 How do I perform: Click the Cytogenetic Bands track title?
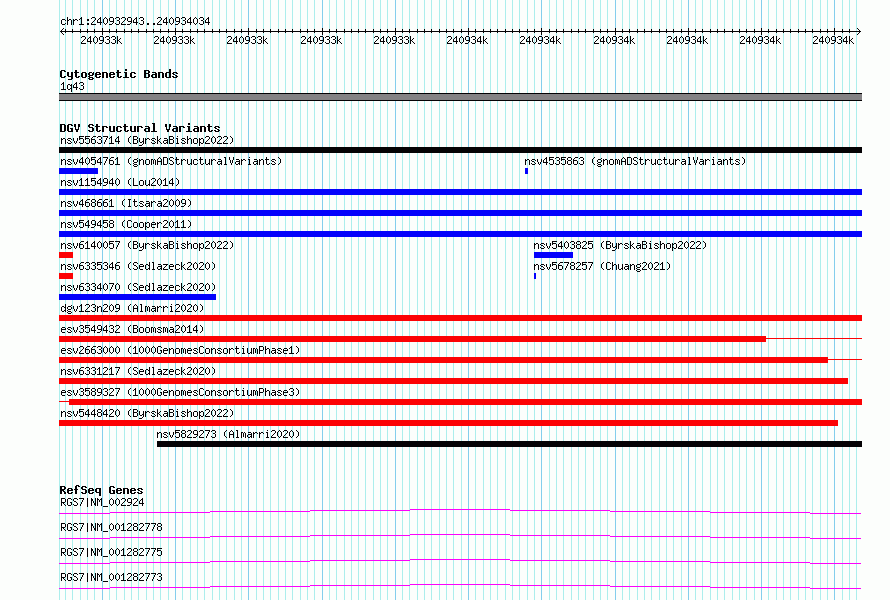pyautogui.click(x=119, y=74)
